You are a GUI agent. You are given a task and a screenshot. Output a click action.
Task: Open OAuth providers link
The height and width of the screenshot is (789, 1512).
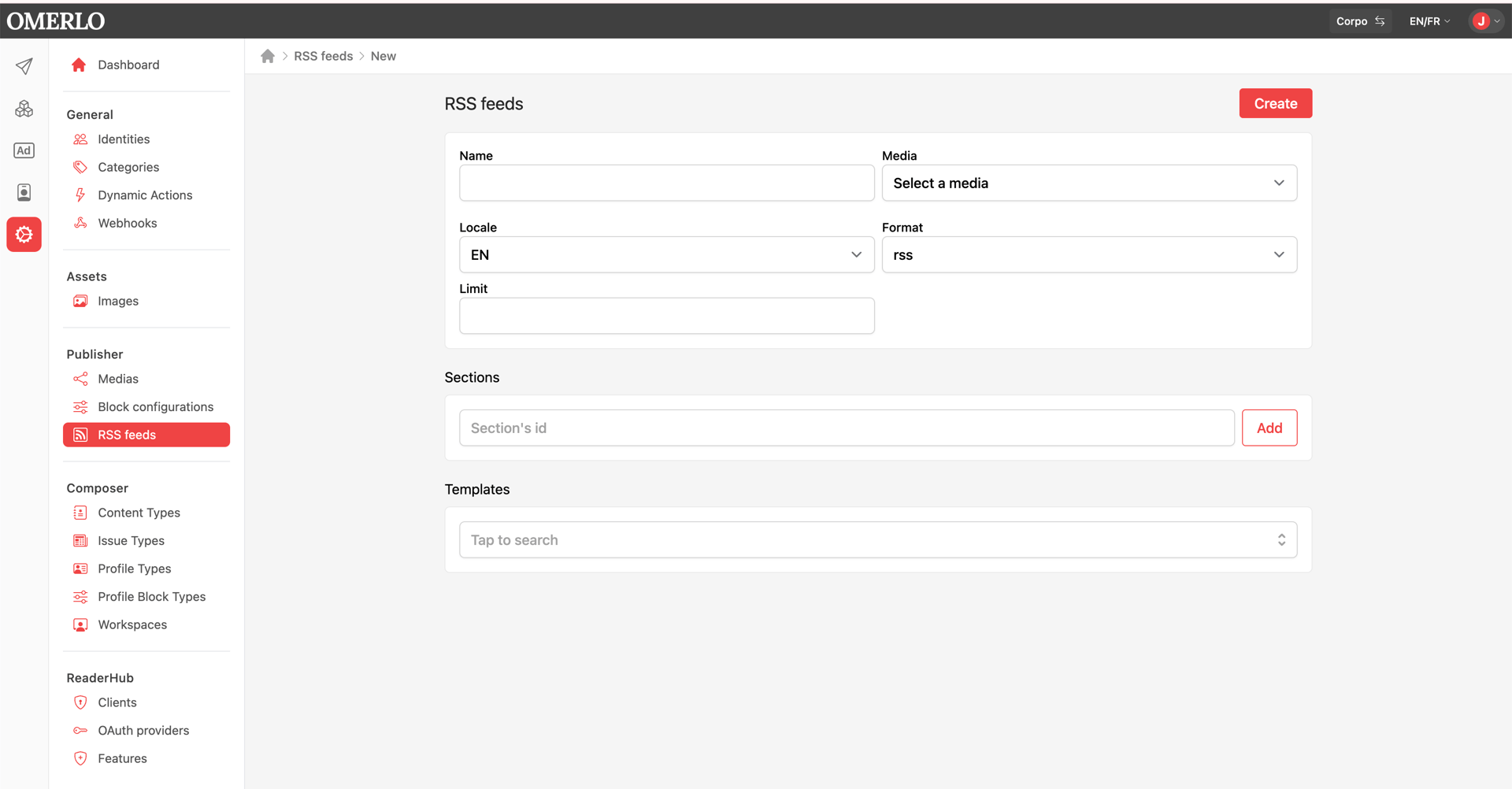click(143, 731)
